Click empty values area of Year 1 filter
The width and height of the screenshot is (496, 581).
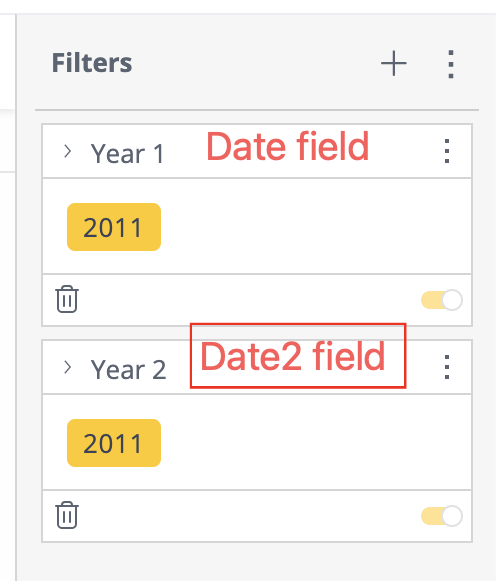(x=315, y=227)
